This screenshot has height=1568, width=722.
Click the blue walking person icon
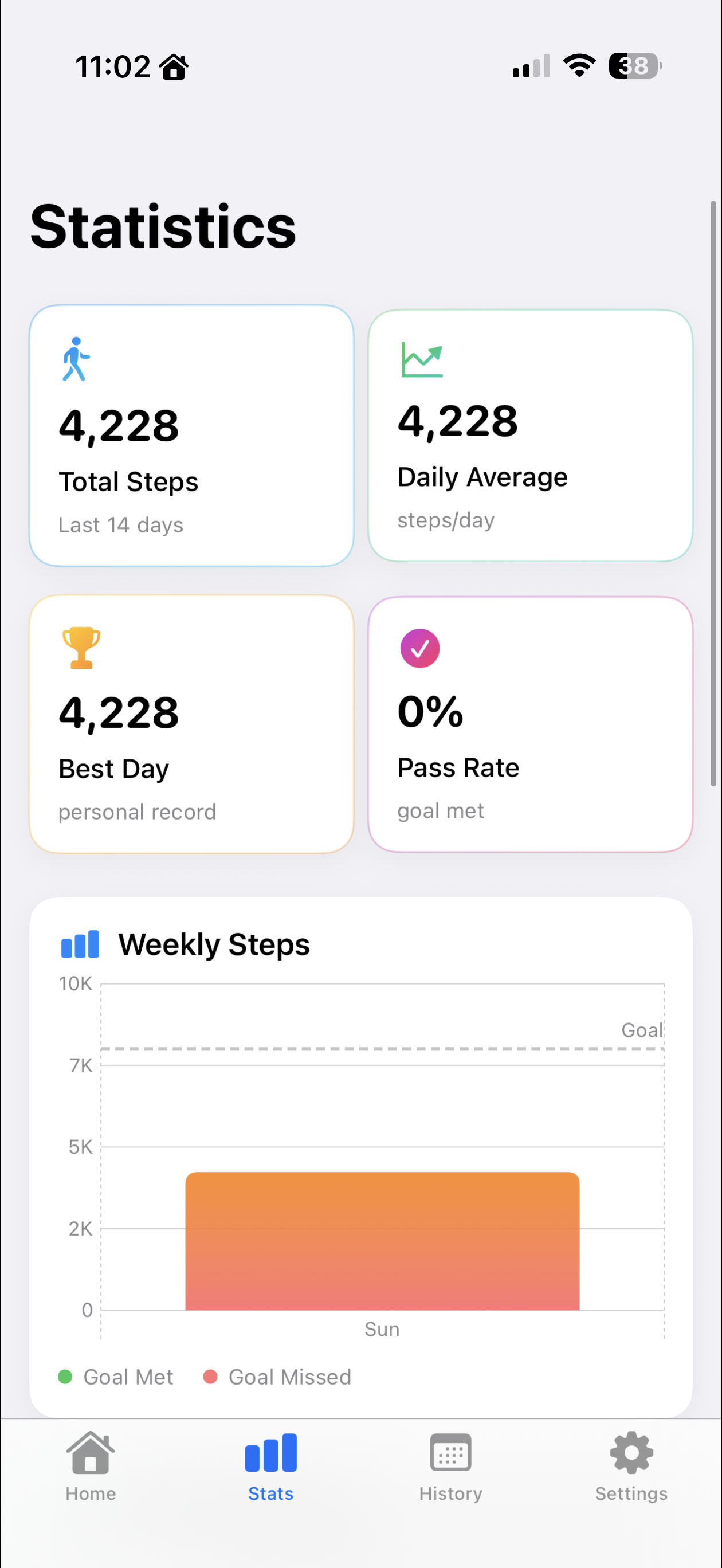pos(75,359)
